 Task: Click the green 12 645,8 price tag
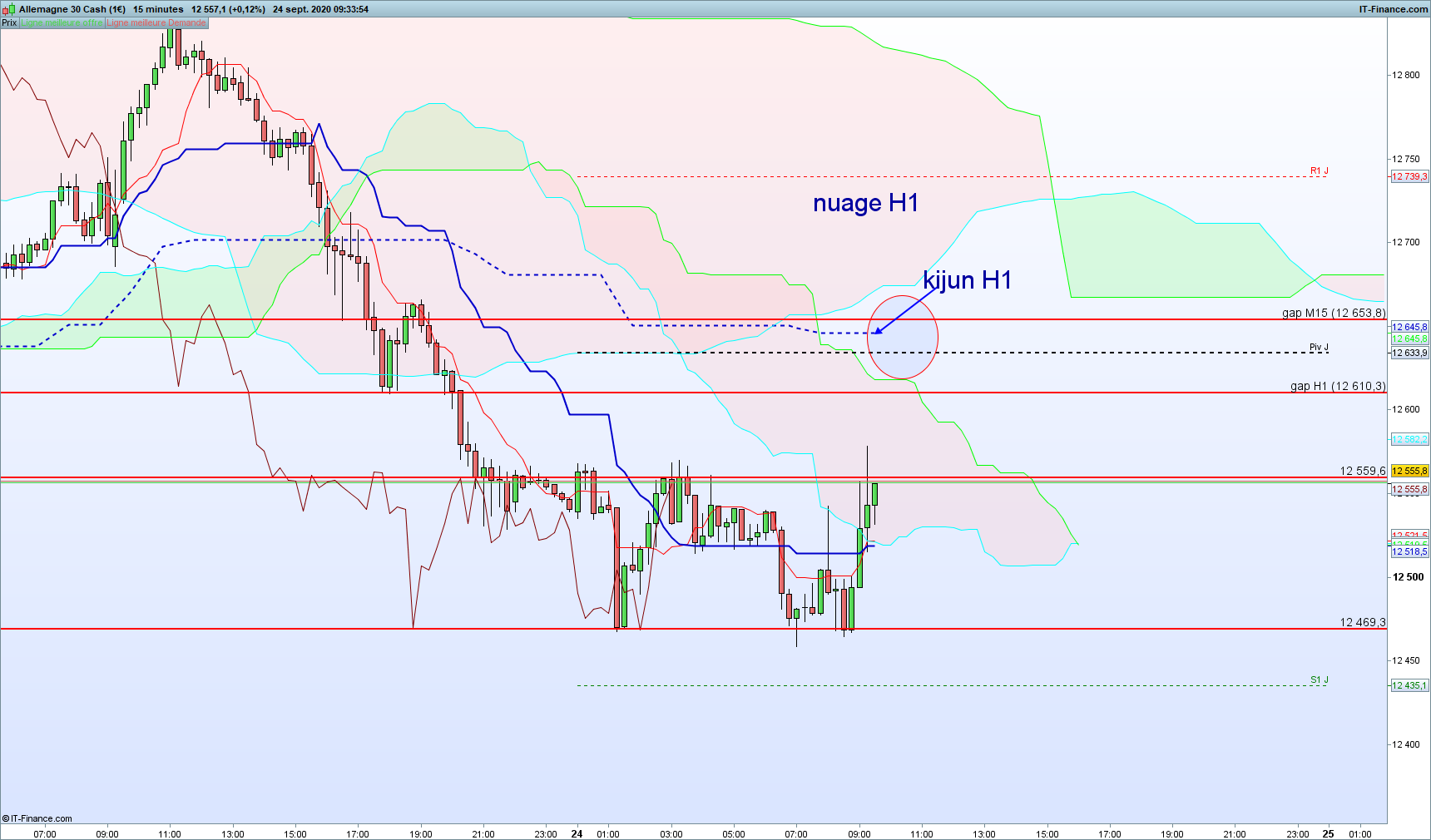(x=1409, y=338)
